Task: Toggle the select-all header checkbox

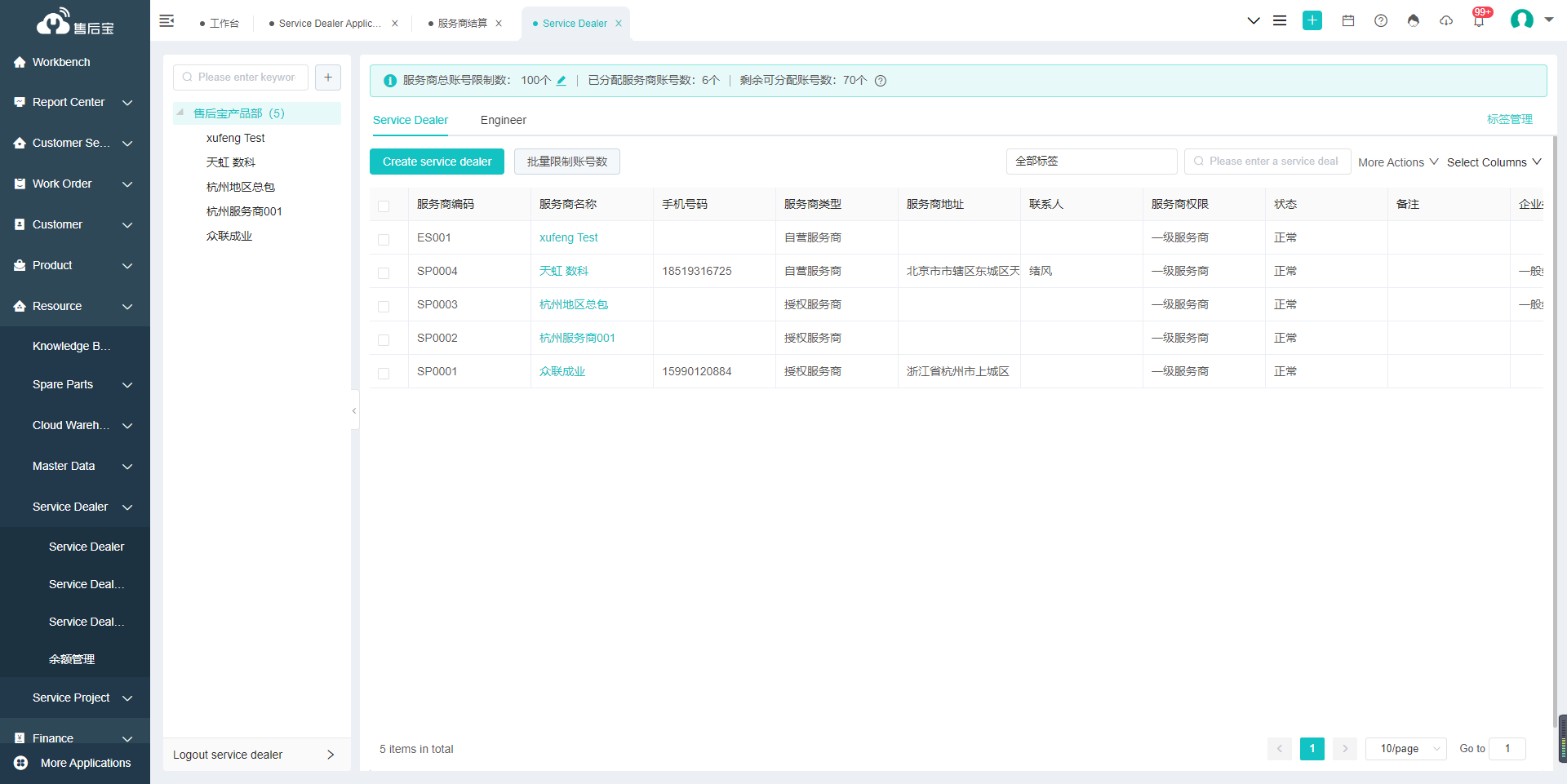Action: 384,206
